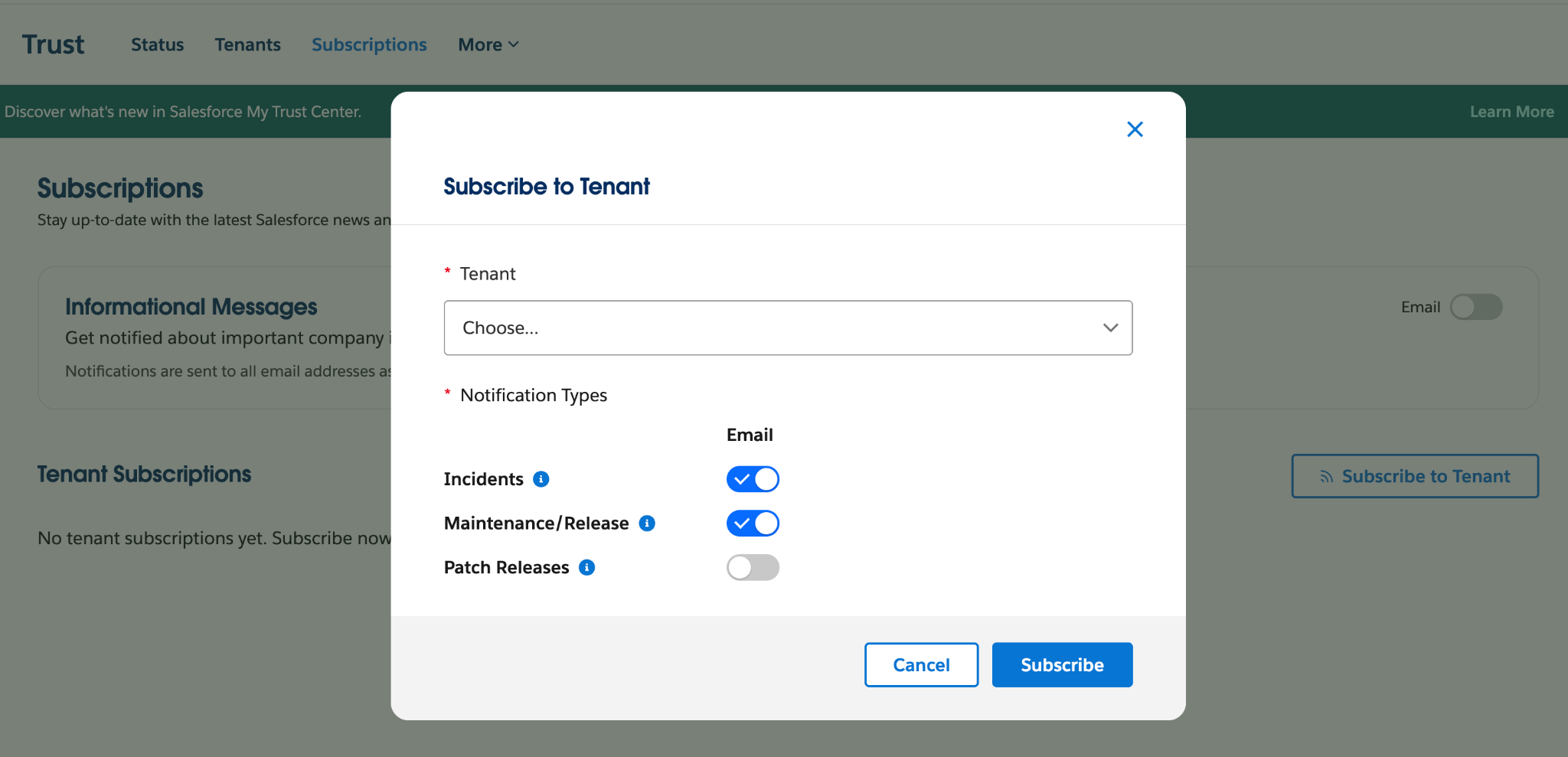Click the Maintenance/Release info icon
1568x757 pixels.
(647, 524)
